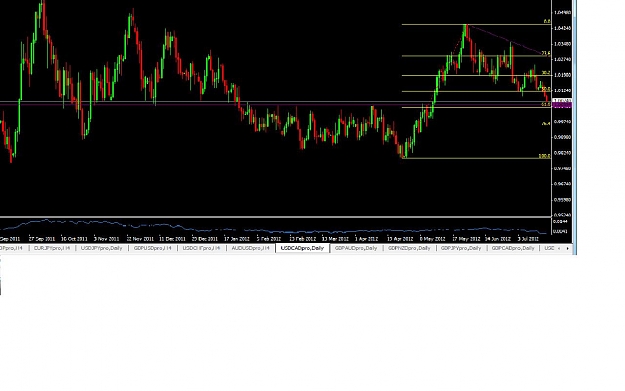Switch to the GBPAUDpro,Daily chart tab
The height and width of the screenshot is (391, 625).
coord(356,248)
